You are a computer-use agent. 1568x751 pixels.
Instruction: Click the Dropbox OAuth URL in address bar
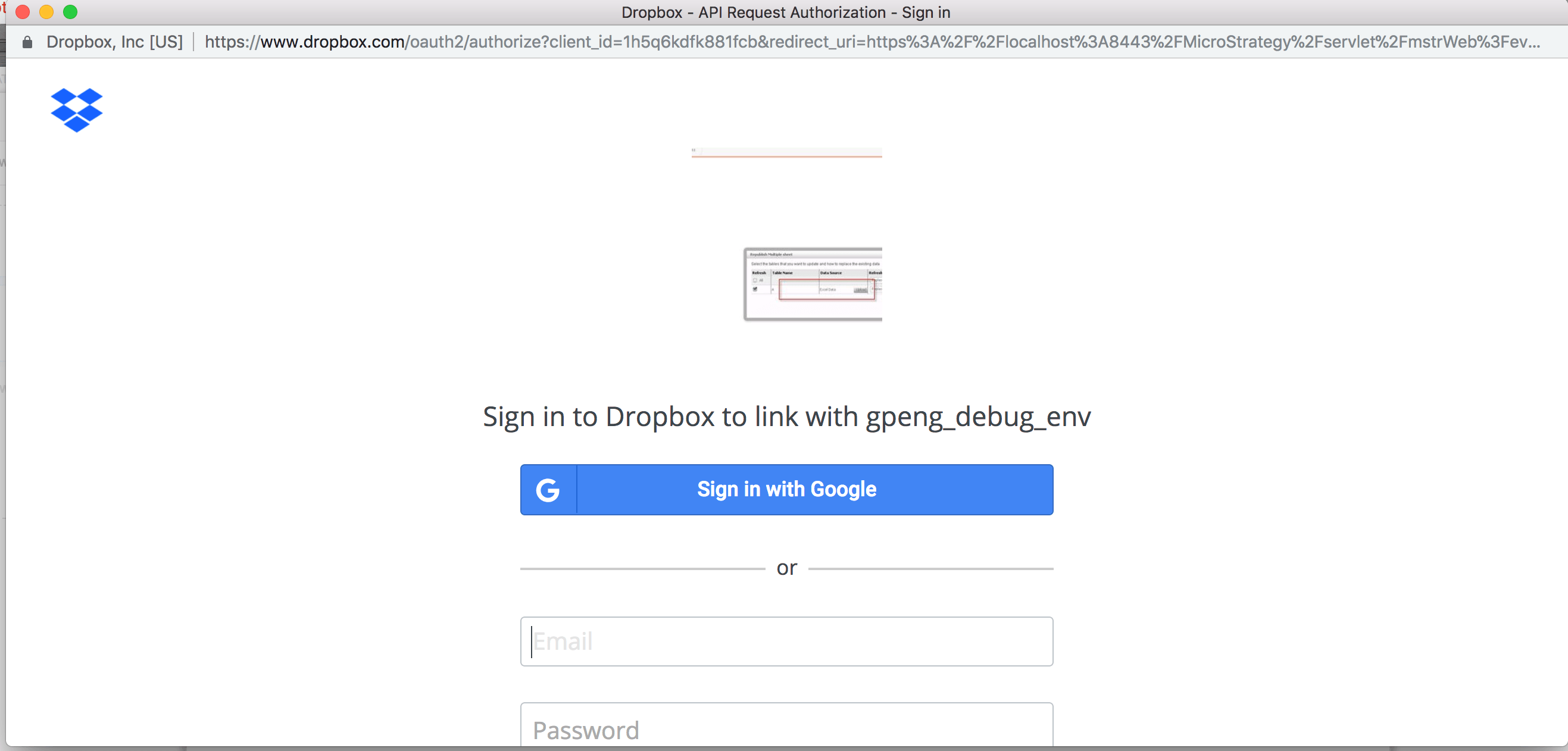(x=872, y=42)
